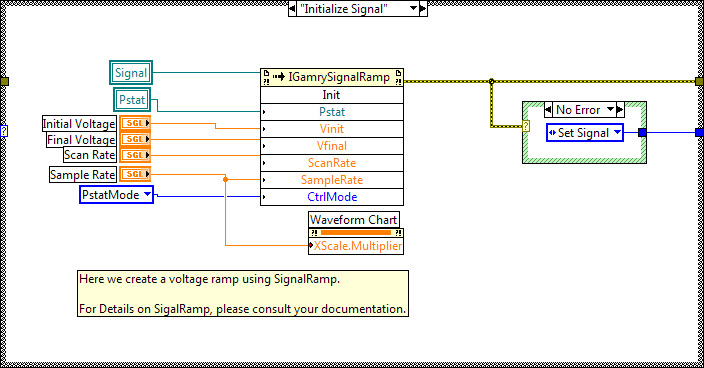704x368 pixels.
Task: Click previous case arrow of No Error structure
Action: [548, 110]
